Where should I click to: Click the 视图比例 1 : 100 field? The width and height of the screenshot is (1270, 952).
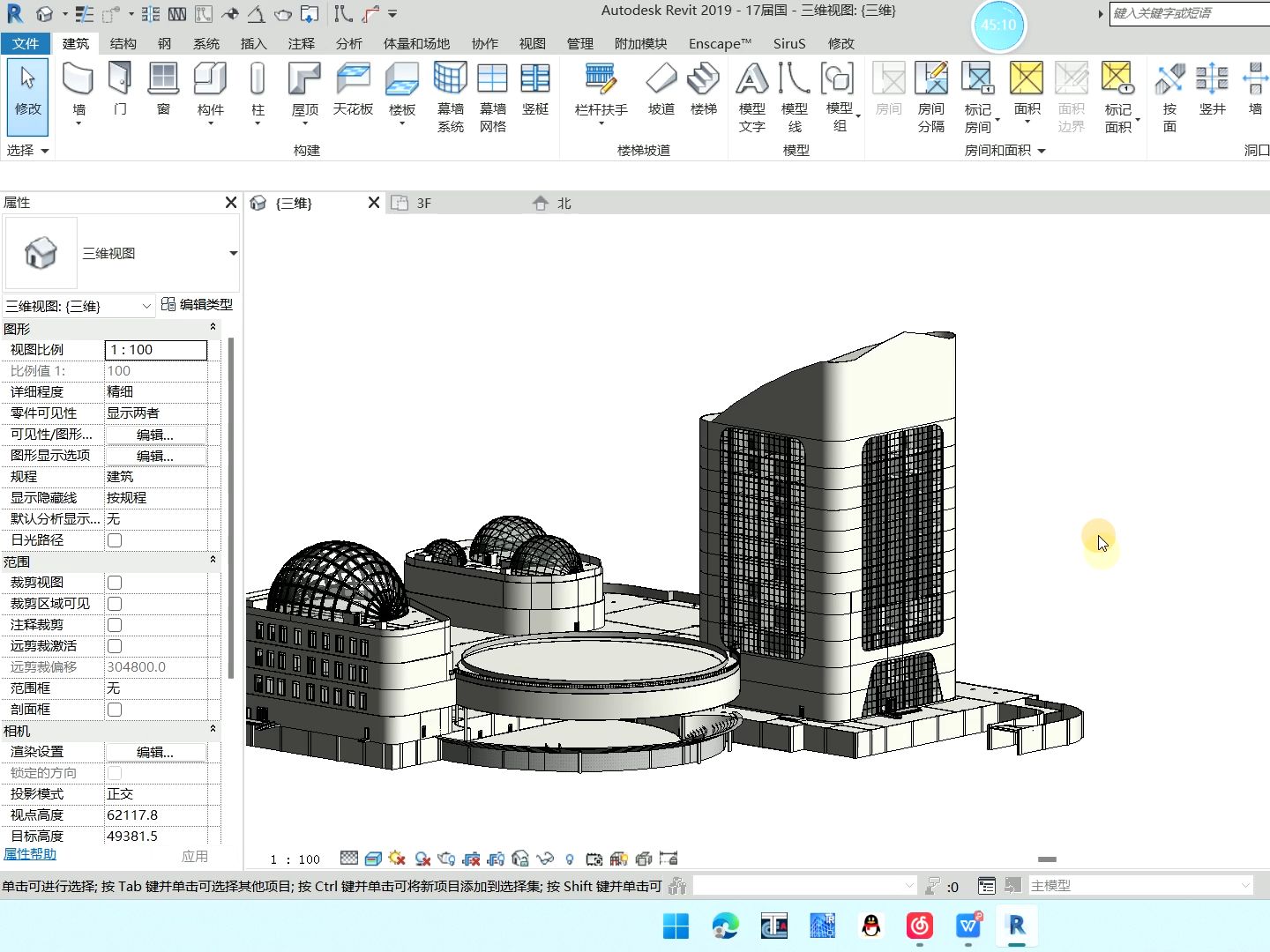[156, 350]
